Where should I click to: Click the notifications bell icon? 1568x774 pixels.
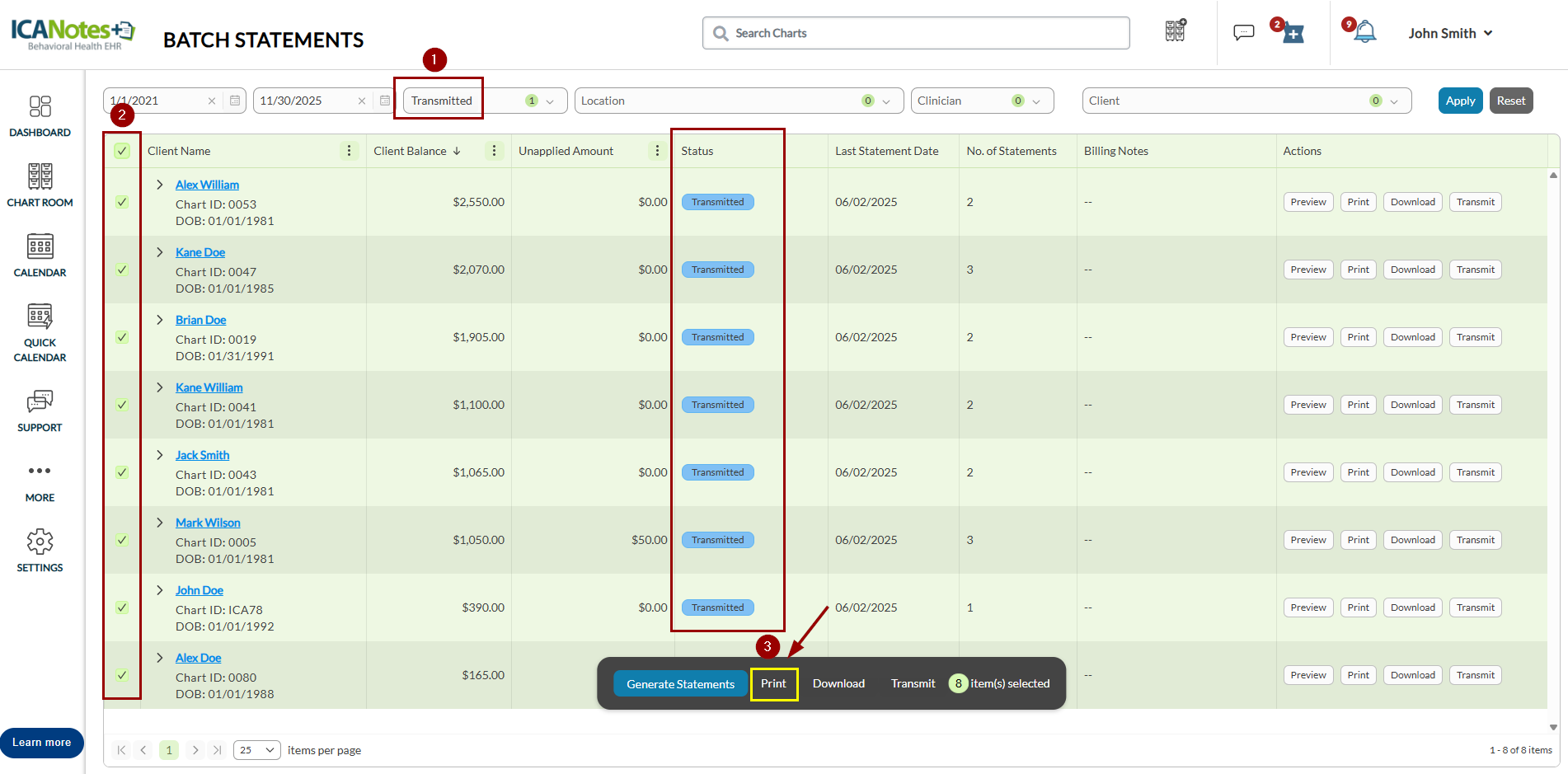point(1365,33)
